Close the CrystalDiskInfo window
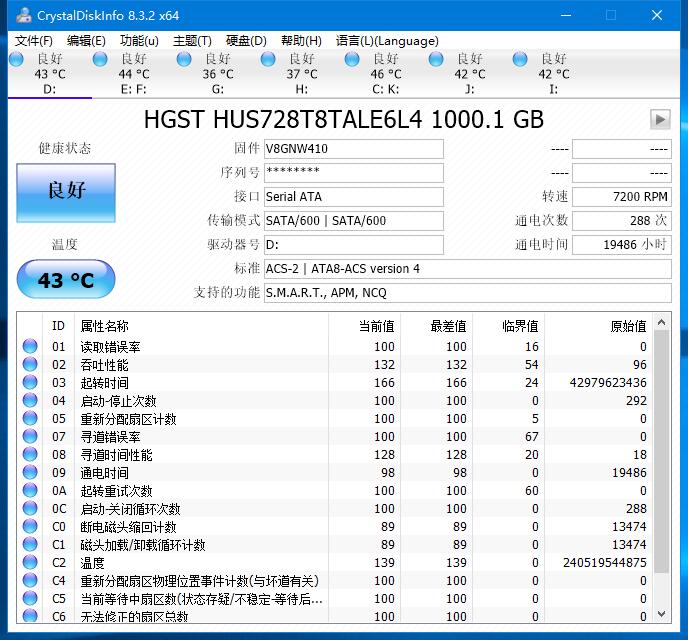The width and height of the screenshot is (688, 640). coord(657,15)
